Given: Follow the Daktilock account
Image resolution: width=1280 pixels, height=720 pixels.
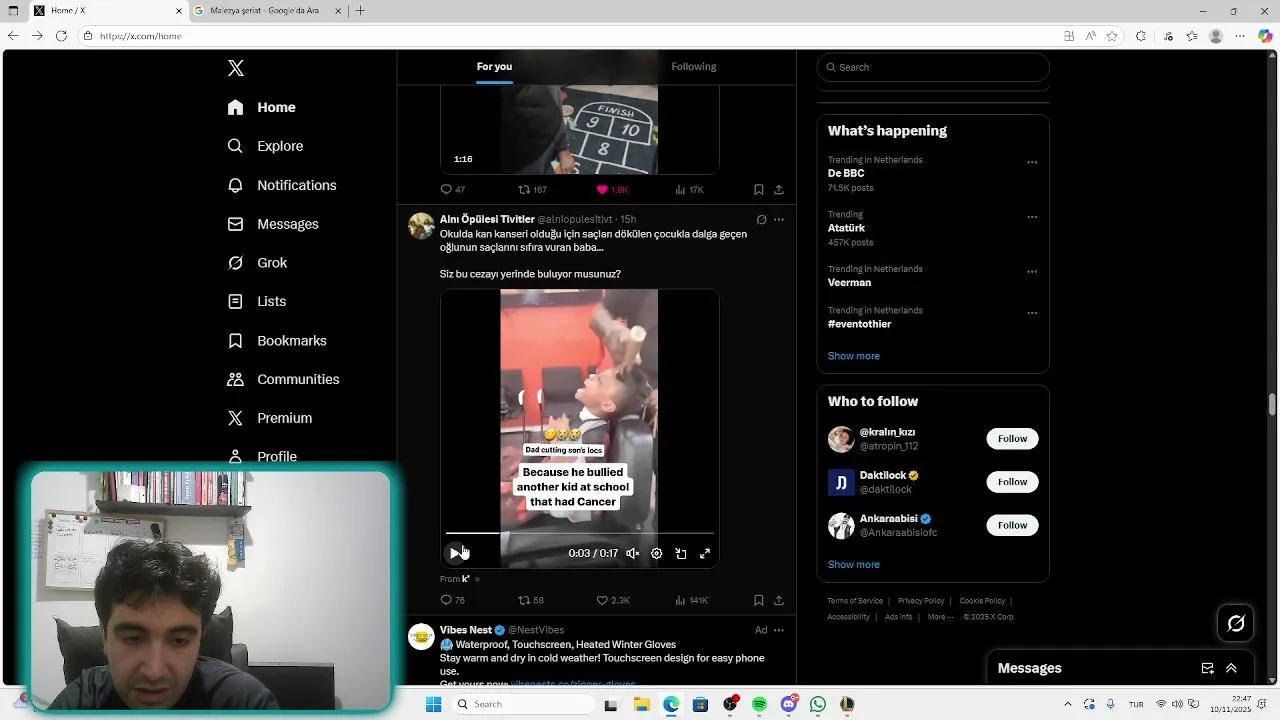Looking at the screenshot, I should [1012, 482].
